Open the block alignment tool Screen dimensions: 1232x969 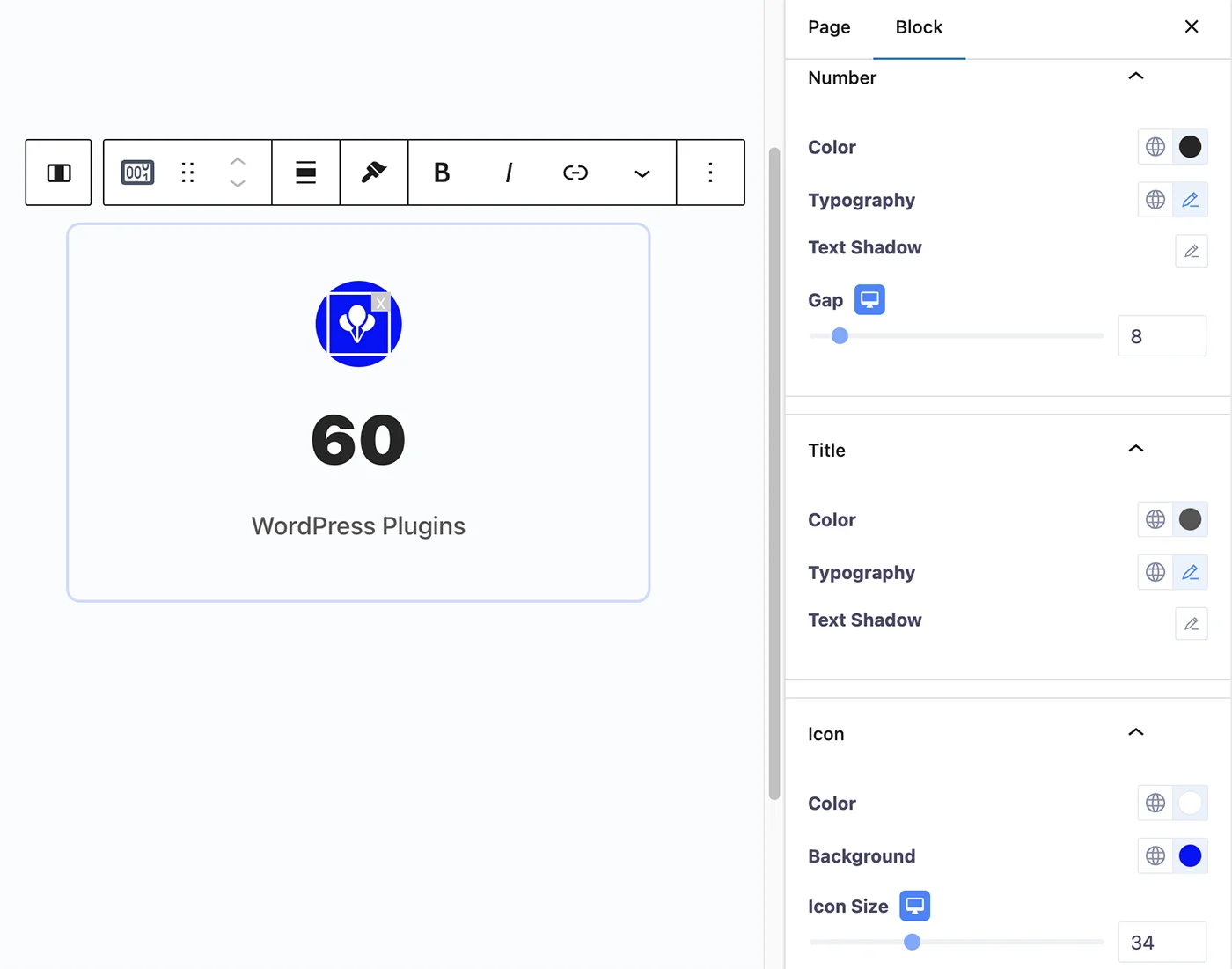305,173
